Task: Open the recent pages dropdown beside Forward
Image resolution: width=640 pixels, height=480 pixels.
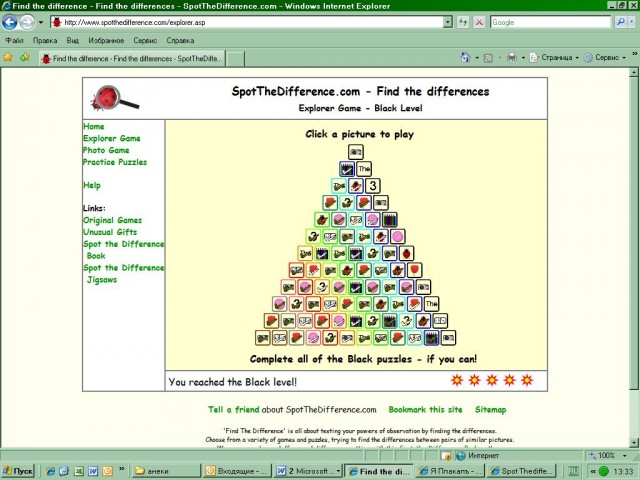Action: point(40,22)
